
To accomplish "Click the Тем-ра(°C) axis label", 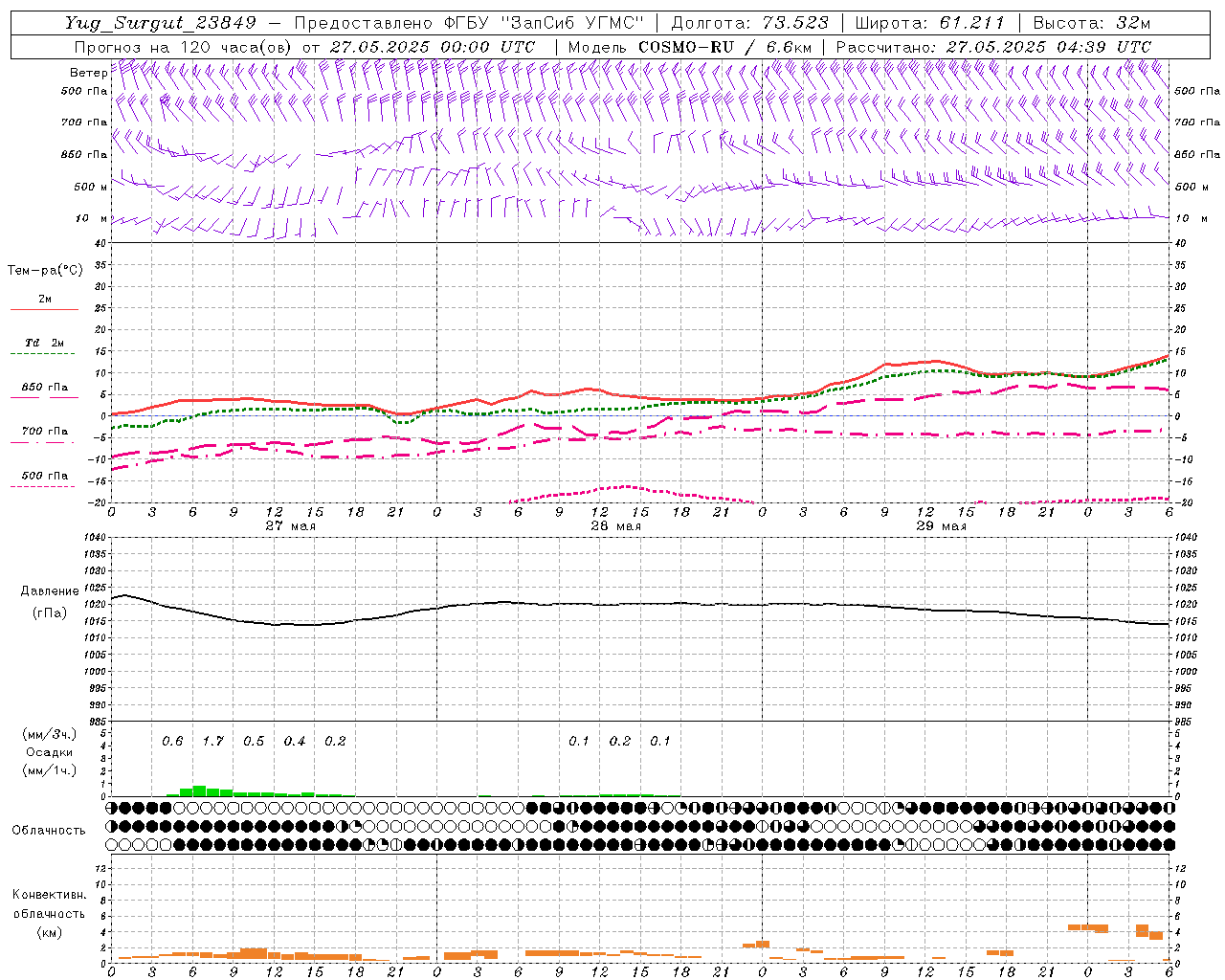I will pos(45,271).
